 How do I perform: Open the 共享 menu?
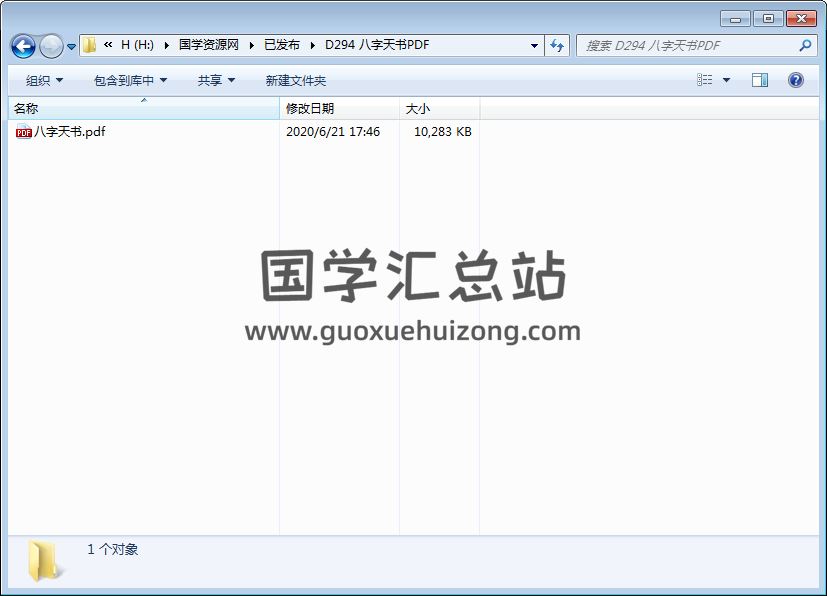tap(216, 80)
